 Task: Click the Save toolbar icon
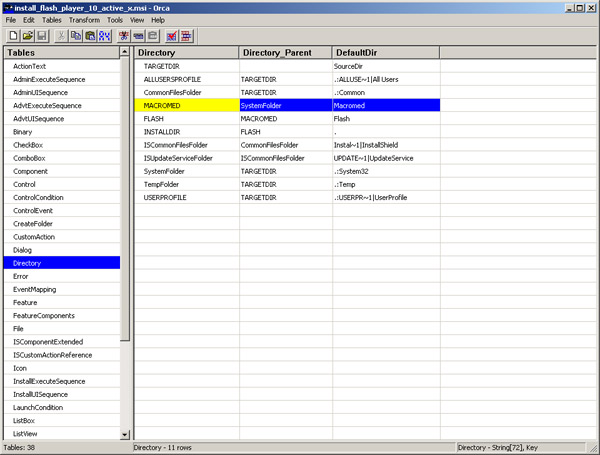(42, 36)
